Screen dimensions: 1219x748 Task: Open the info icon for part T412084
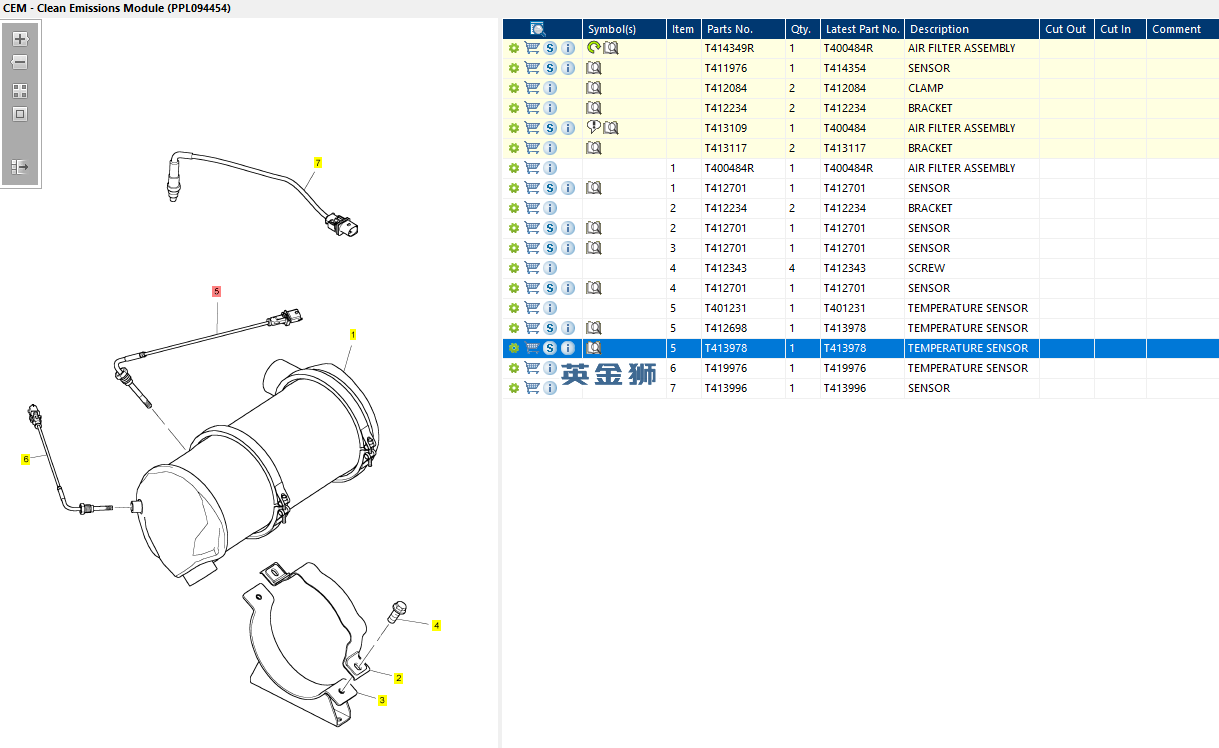[x=550, y=88]
